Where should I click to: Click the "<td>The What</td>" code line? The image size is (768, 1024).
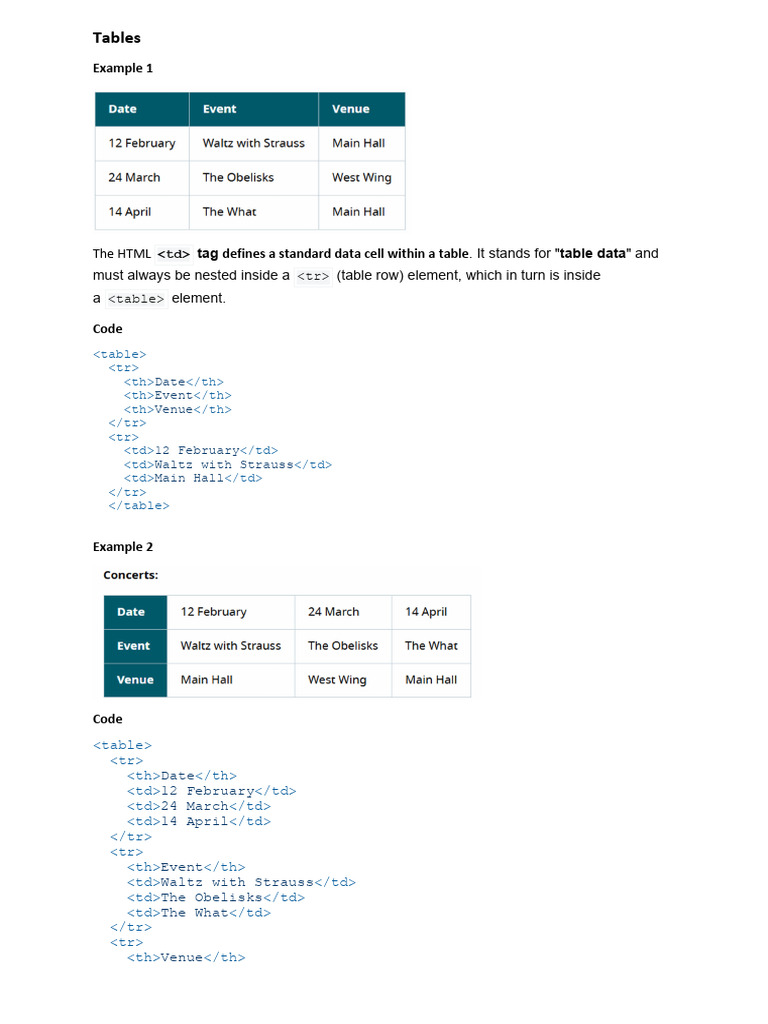[x=199, y=913]
